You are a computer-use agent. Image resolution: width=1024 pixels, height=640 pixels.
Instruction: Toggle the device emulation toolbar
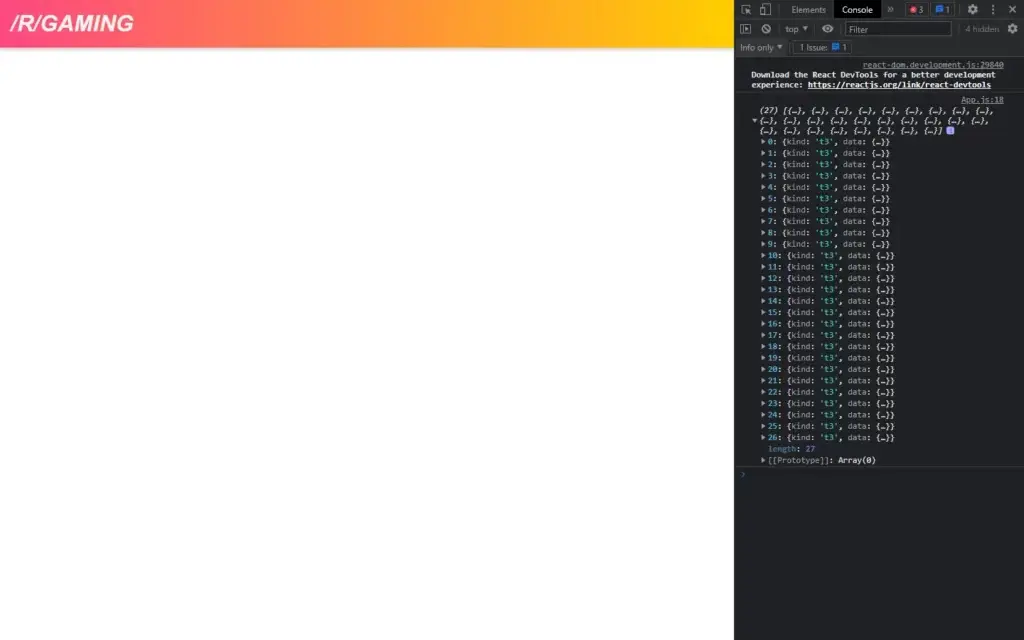(x=764, y=9)
